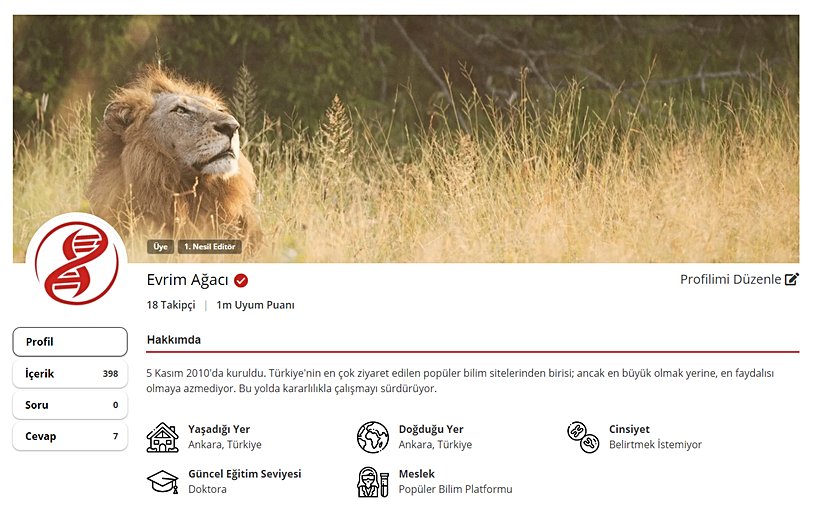Click the scientist icon for Meslek

[x=373, y=482]
